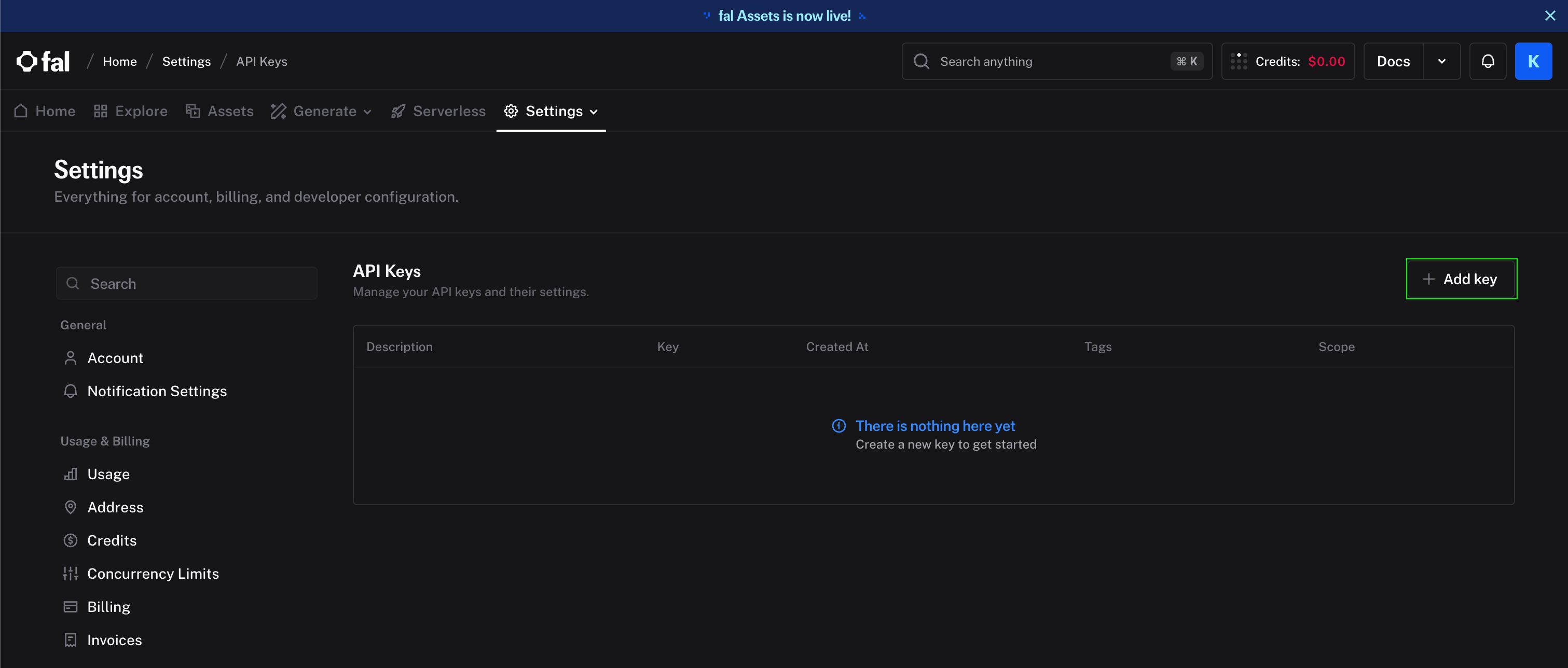Screen dimensions: 1568x668
Task: Click 'Create a new key to get started'
Action: pos(946,444)
